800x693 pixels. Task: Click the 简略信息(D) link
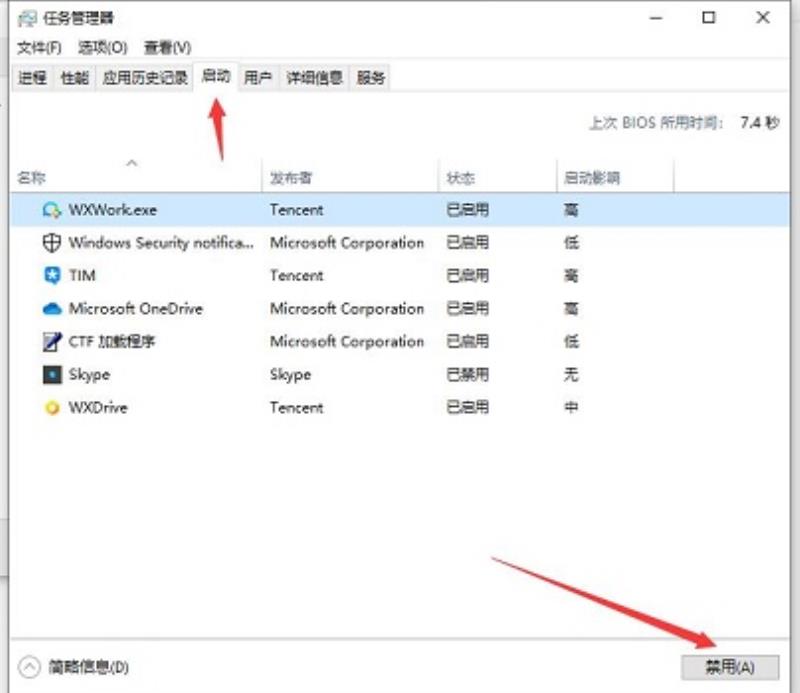(x=89, y=667)
